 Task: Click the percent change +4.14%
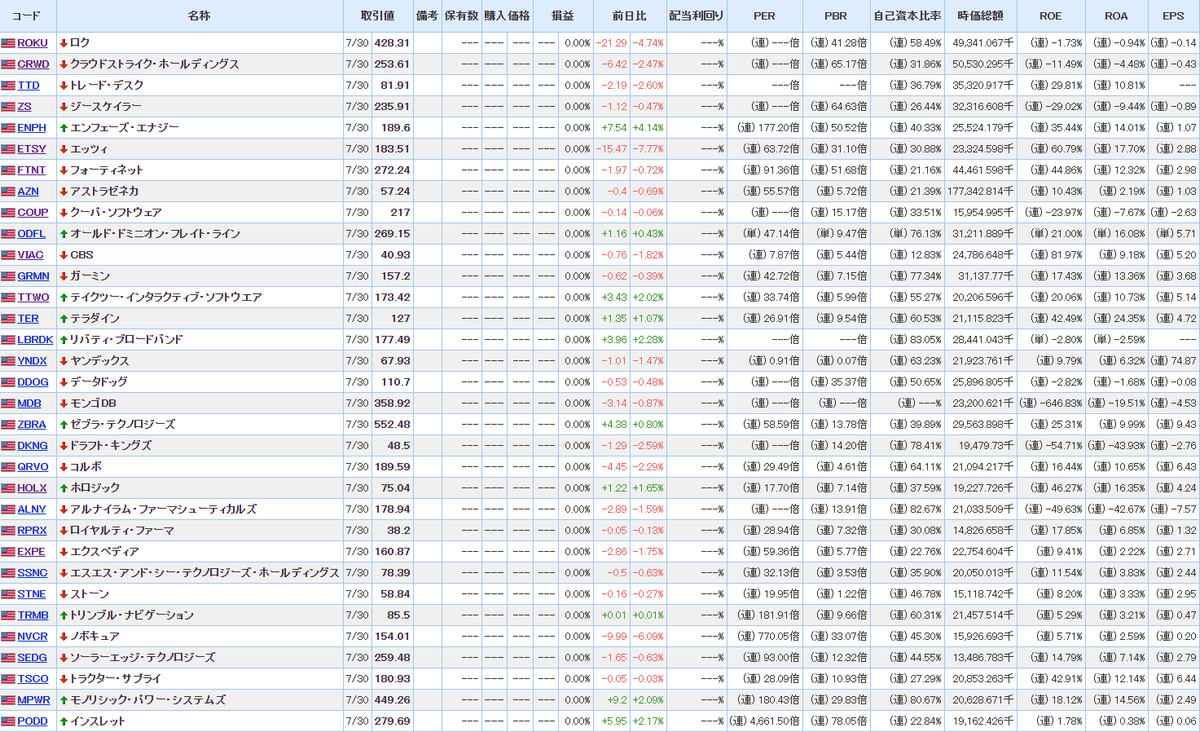click(648, 128)
